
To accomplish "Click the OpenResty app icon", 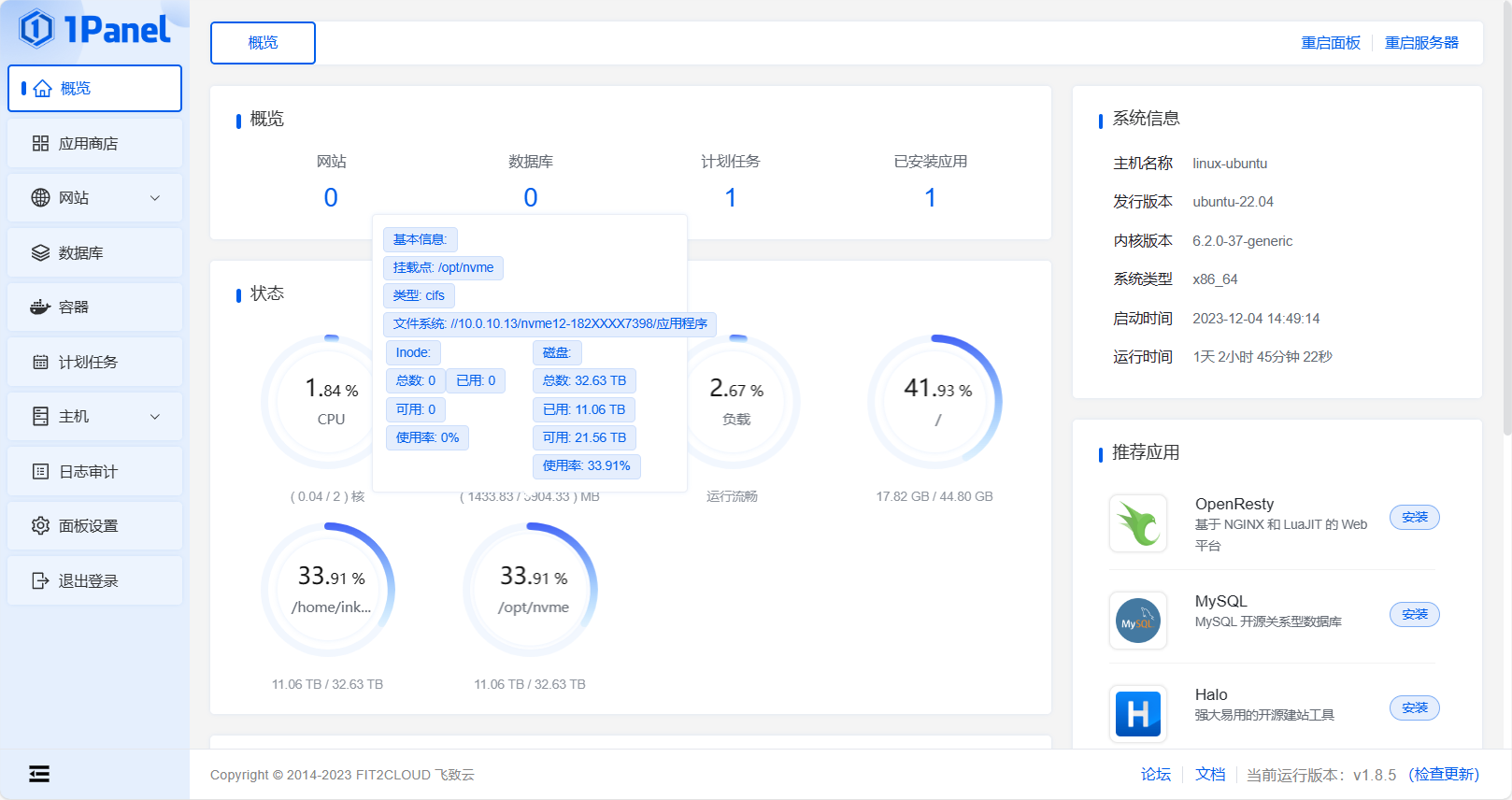I will 1138,523.
